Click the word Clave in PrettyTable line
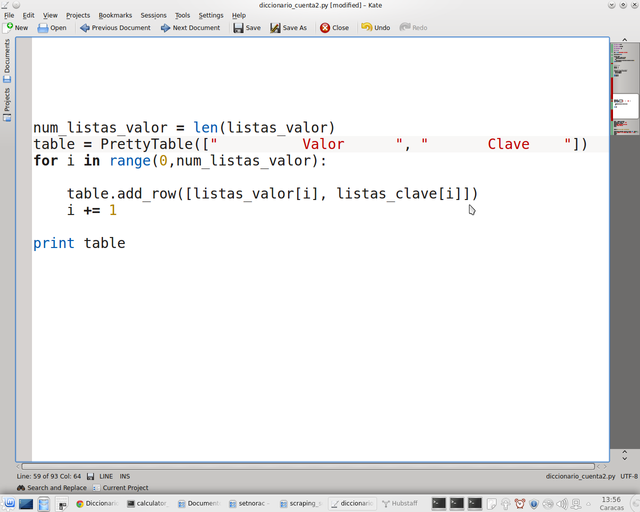 (508, 144)
